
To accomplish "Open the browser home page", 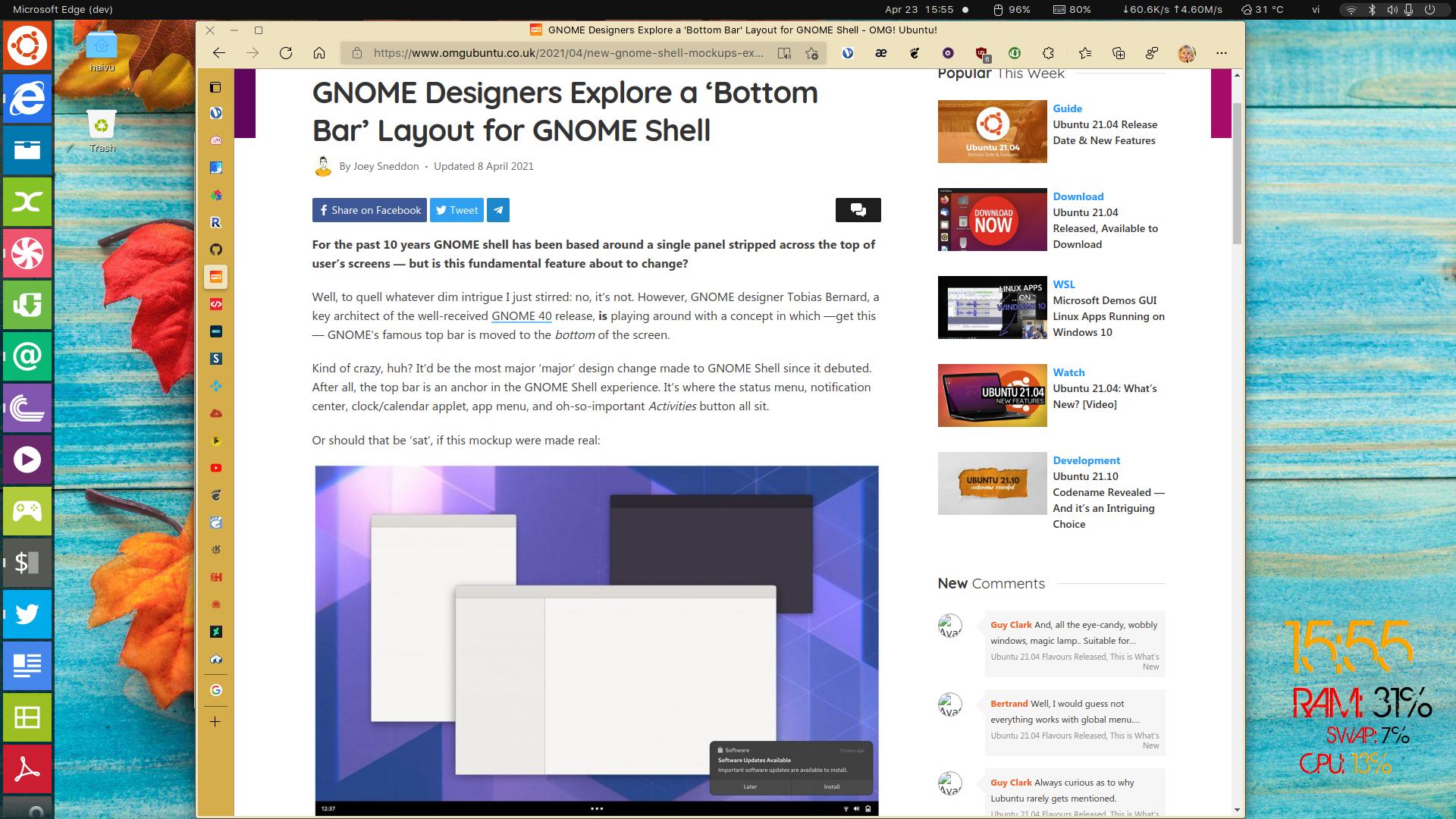I will [319, 53].
